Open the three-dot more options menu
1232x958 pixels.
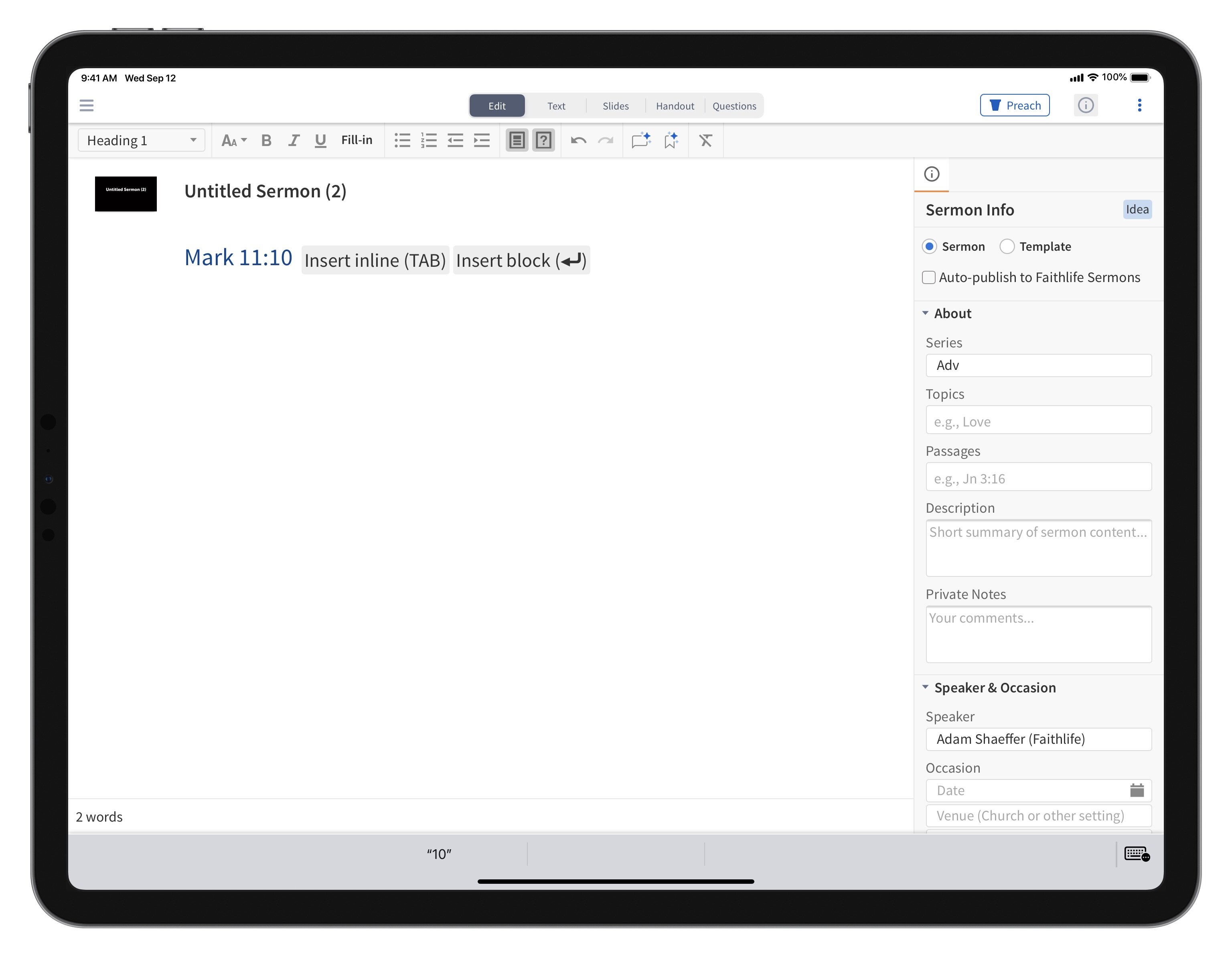point(1139,106)
